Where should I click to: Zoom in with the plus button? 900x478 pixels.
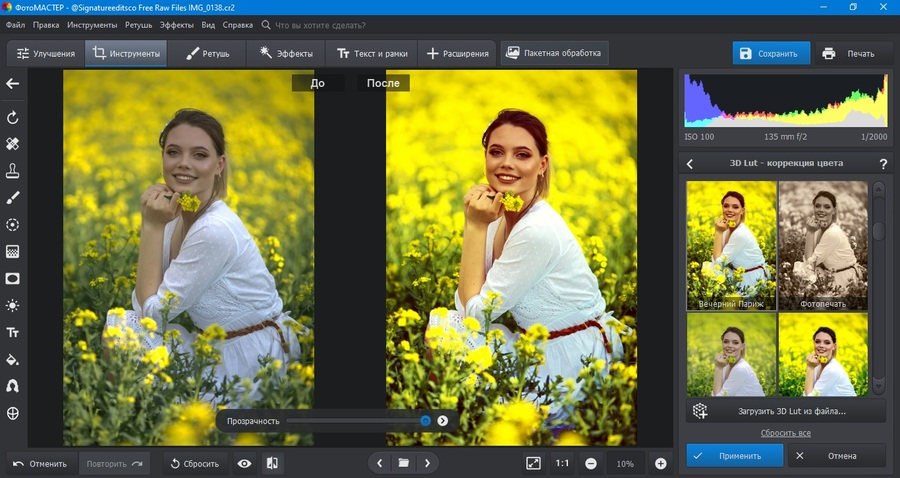coord(661,464)
